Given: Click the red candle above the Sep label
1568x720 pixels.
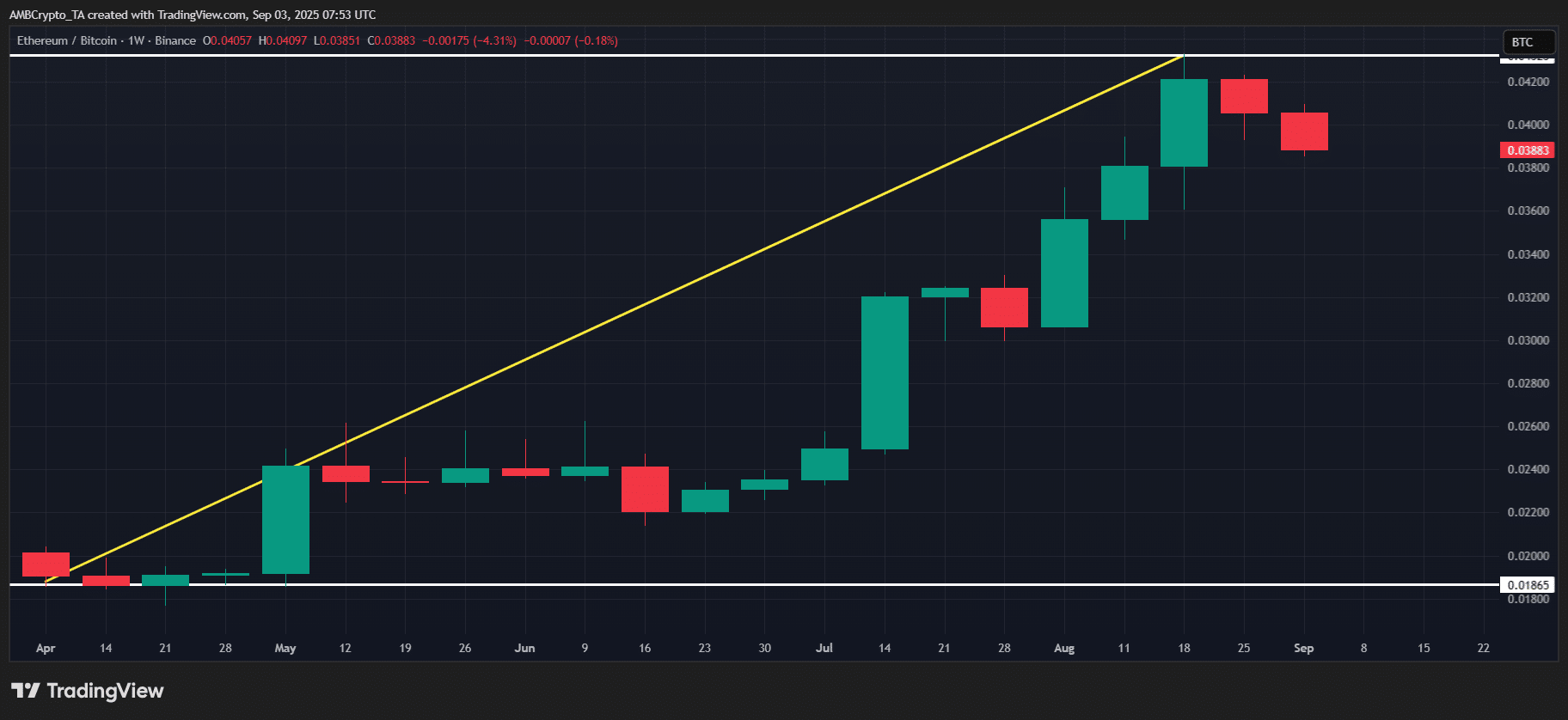Looking at the screenshot, I should coord(1304,131).
